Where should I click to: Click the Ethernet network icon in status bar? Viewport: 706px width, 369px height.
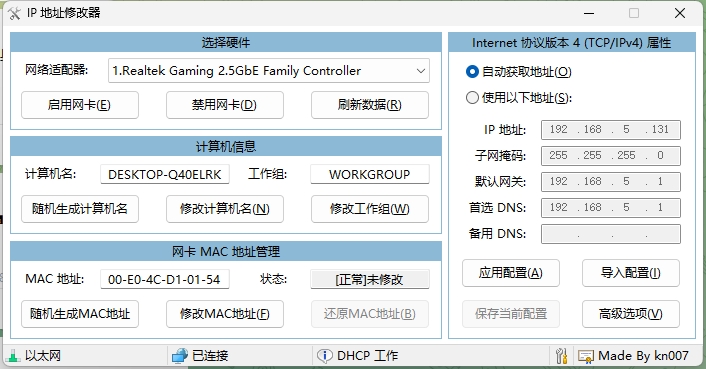13,356
